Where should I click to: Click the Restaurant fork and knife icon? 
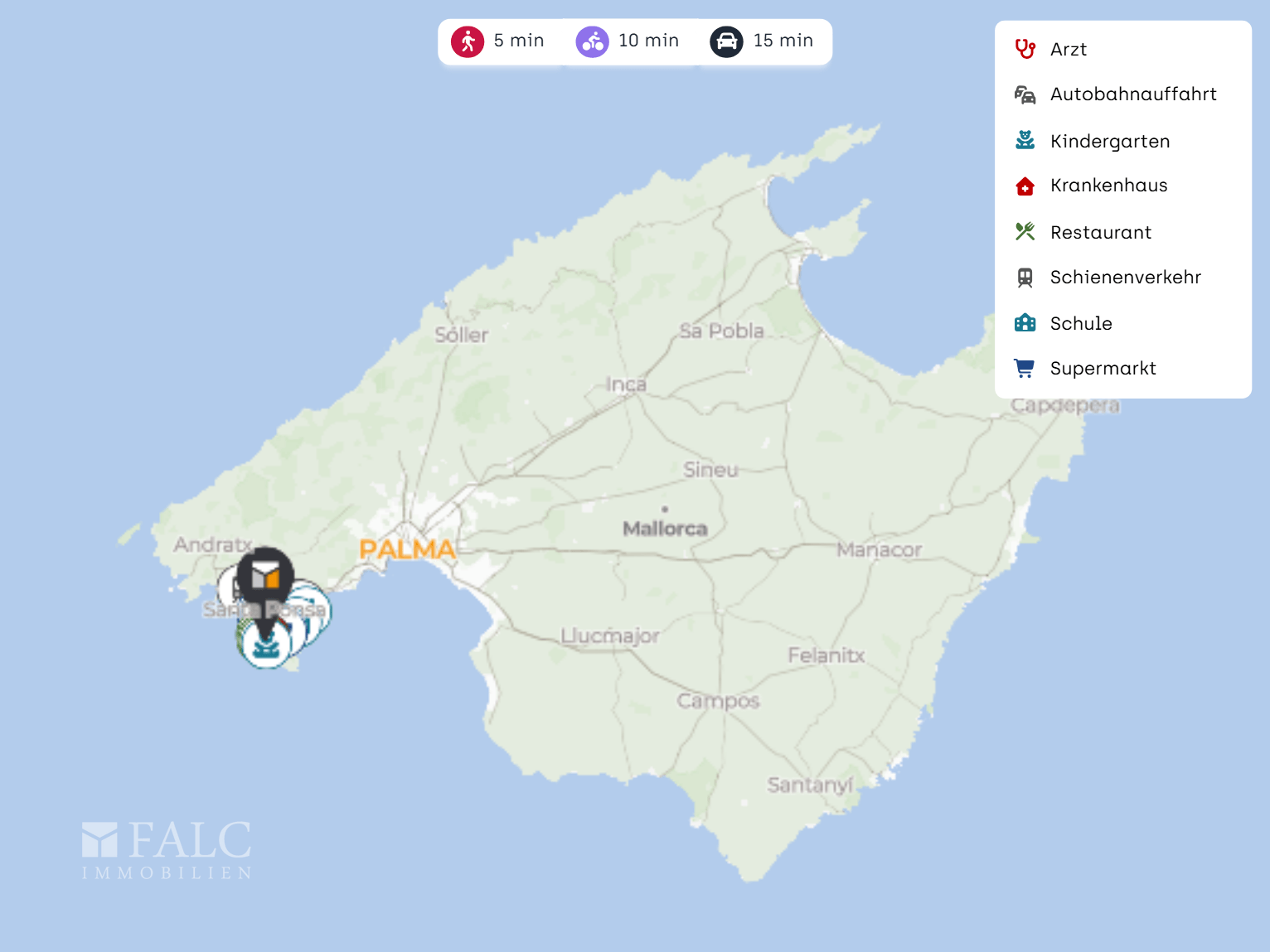point(1025,232)
